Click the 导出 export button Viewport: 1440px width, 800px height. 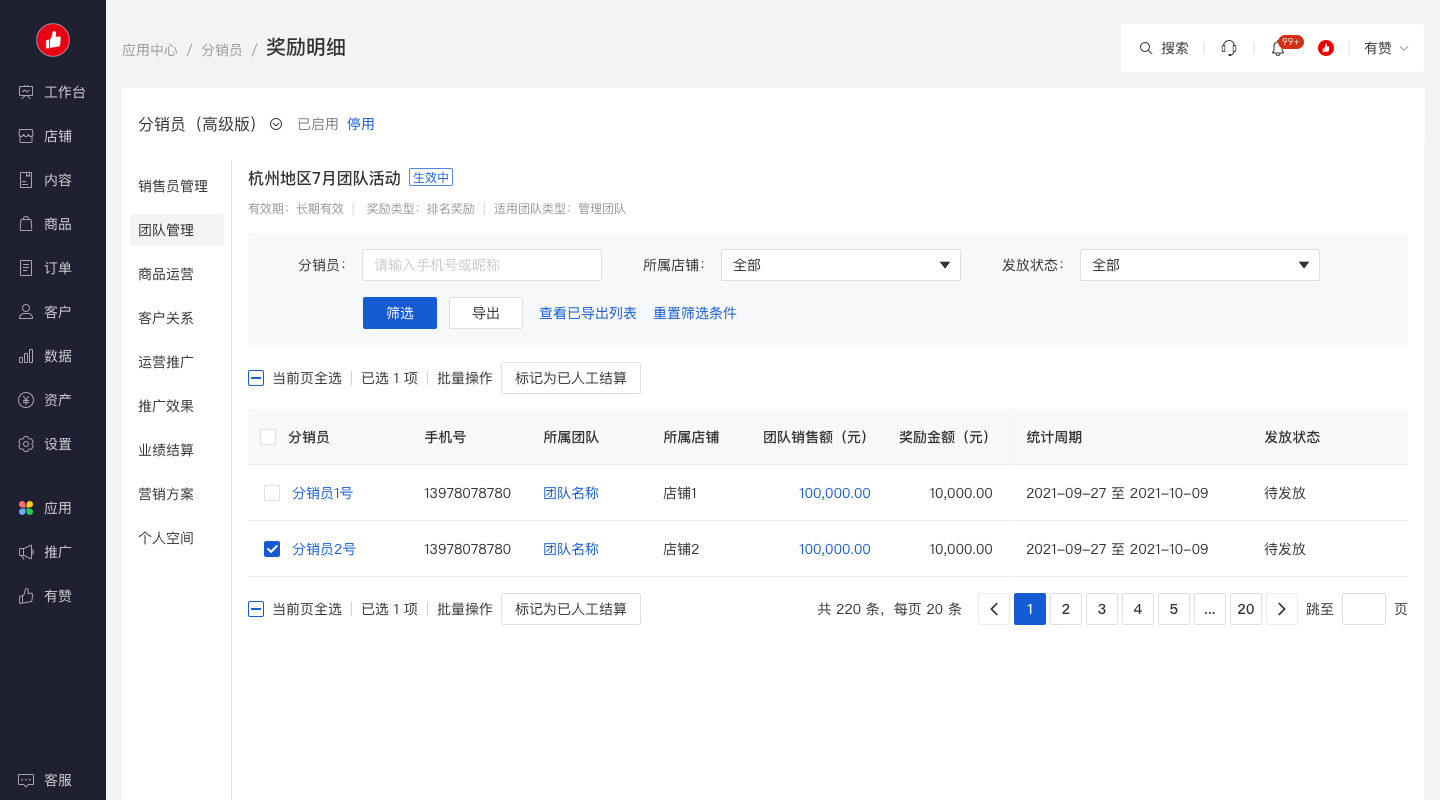pos(486,313)
